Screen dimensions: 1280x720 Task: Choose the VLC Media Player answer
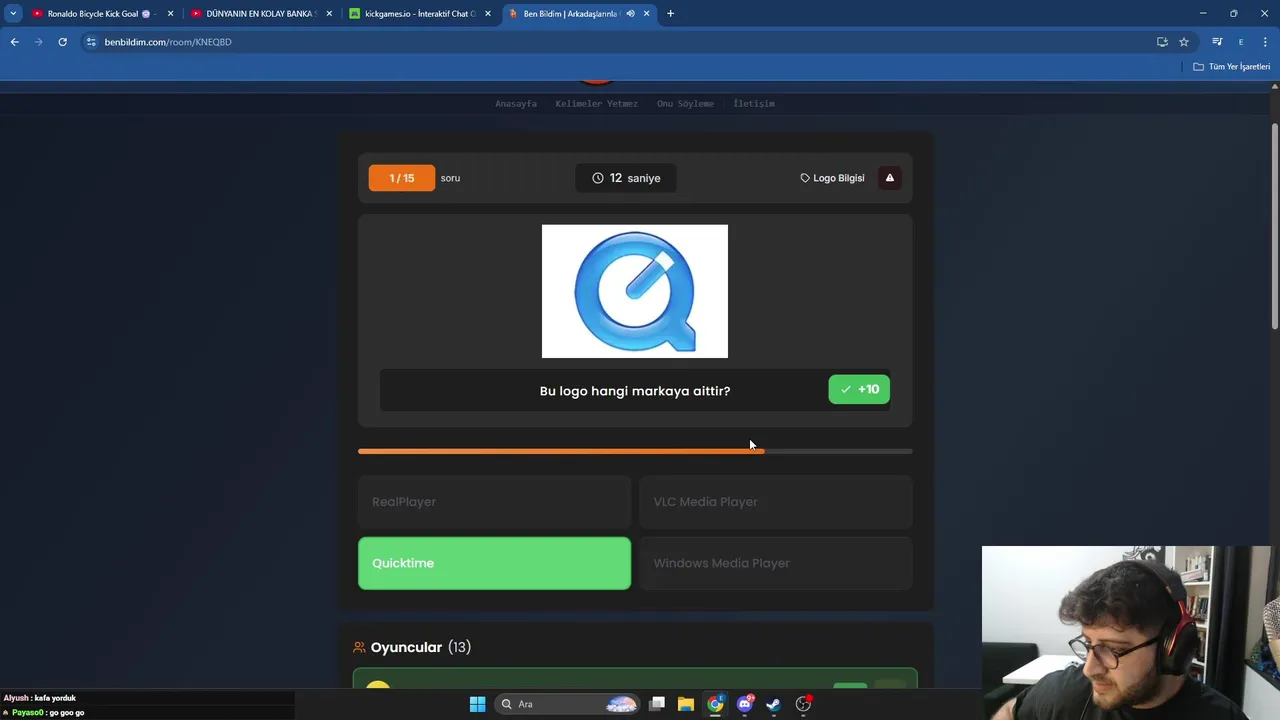pyautogui.click(x=776, y=502)
